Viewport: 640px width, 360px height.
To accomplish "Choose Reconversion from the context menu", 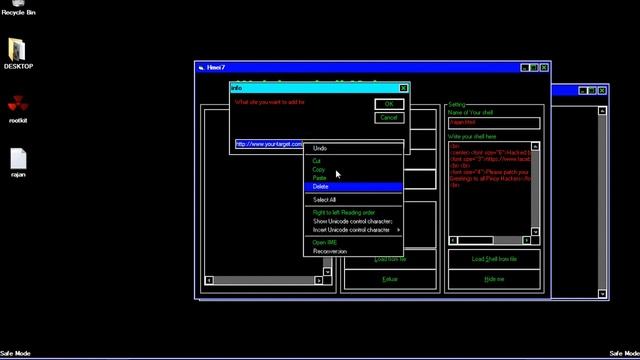I will (353, 251).
